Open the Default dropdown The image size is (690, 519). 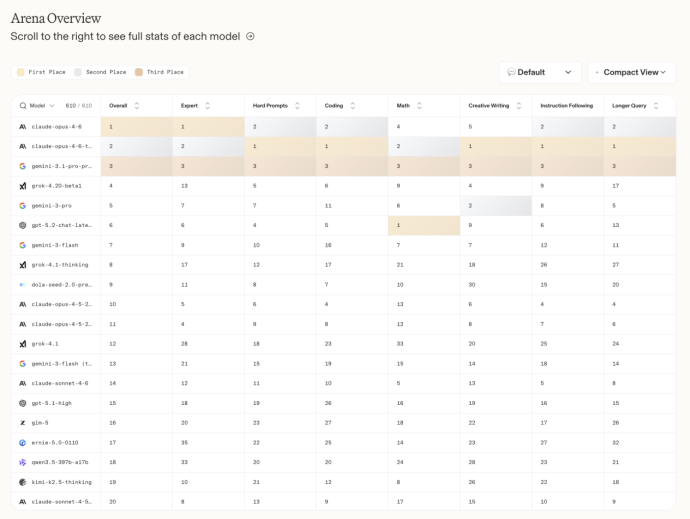pyautogui.click(x=540, y=72)
